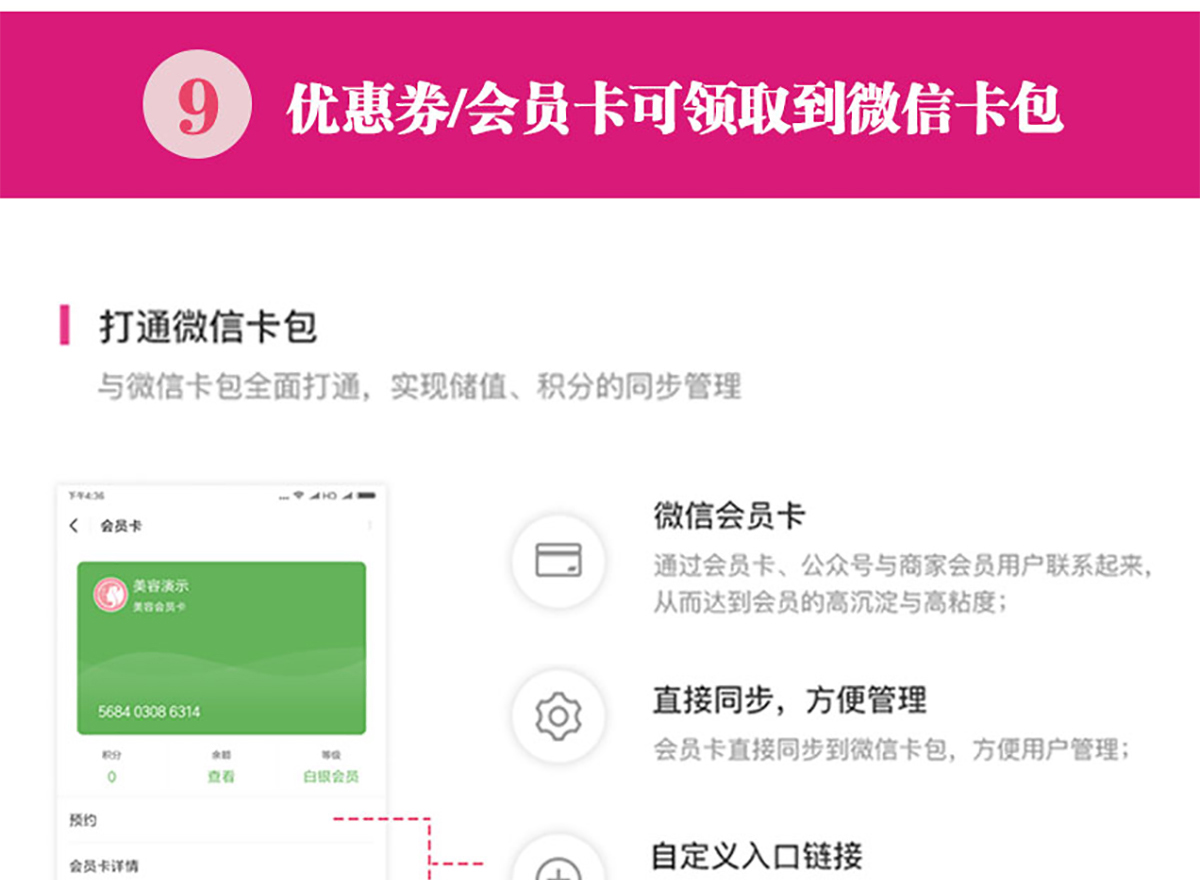Click the 美容演示 round logo on card
The image size is (1200, 880).
(110, 595)
